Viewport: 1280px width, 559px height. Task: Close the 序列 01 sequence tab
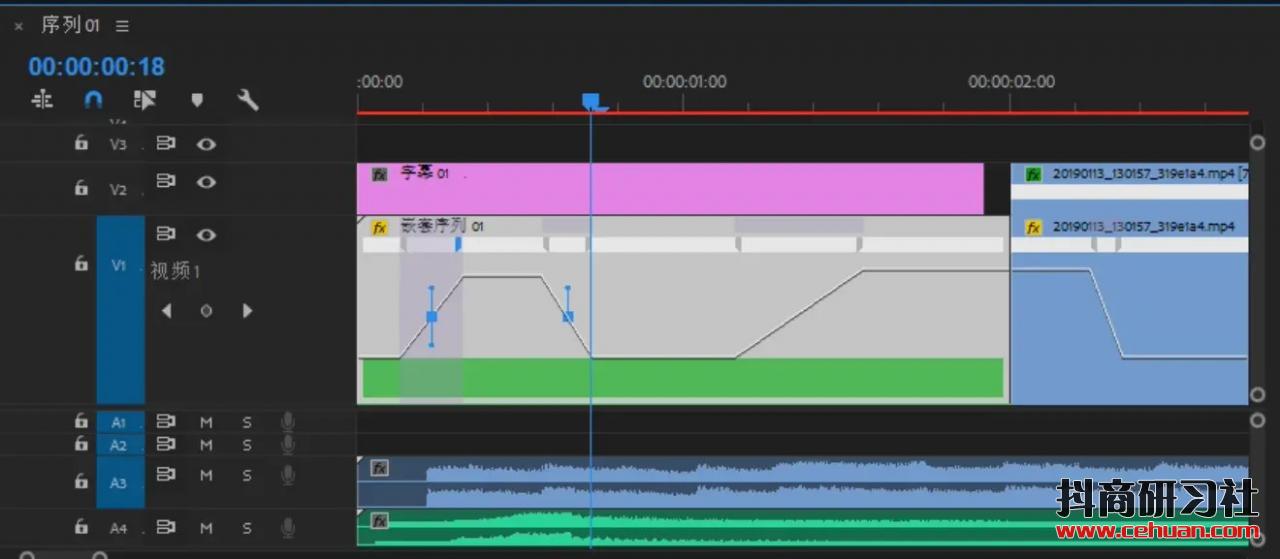(x=18, y=26)
